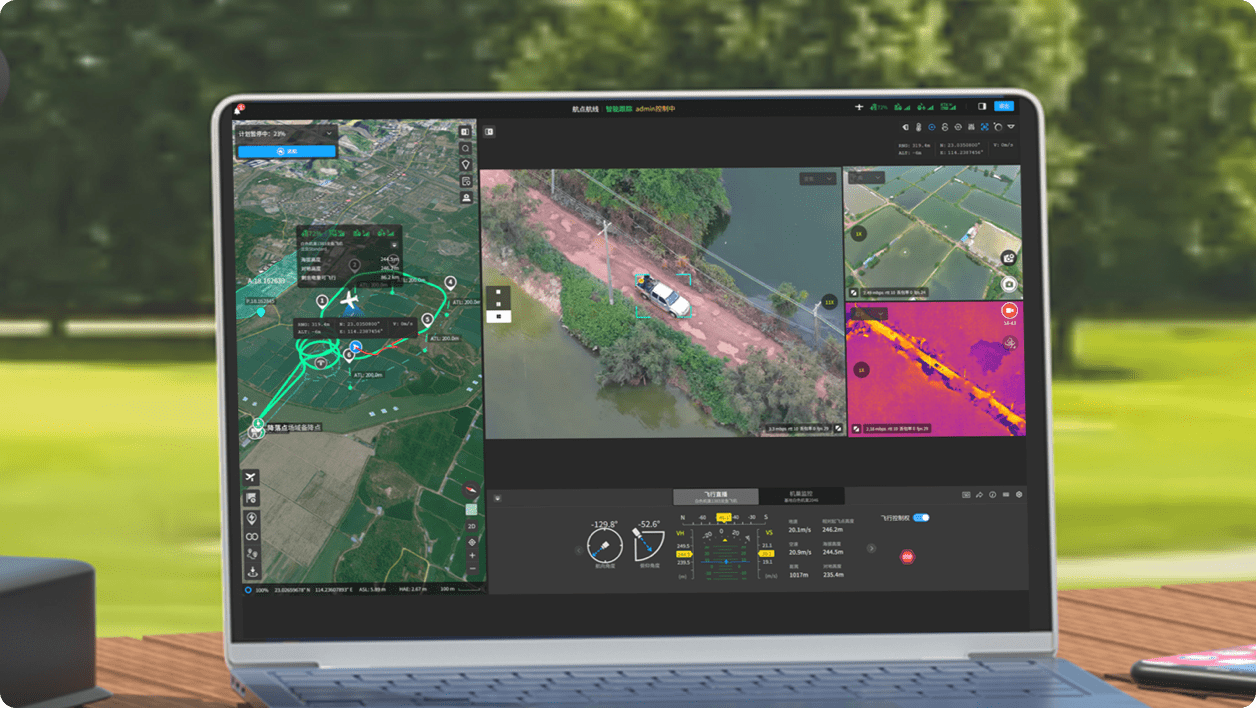Click the location pin icon in map toolbar
This screenshot has width=1256, height=708.
pos(251,518)
